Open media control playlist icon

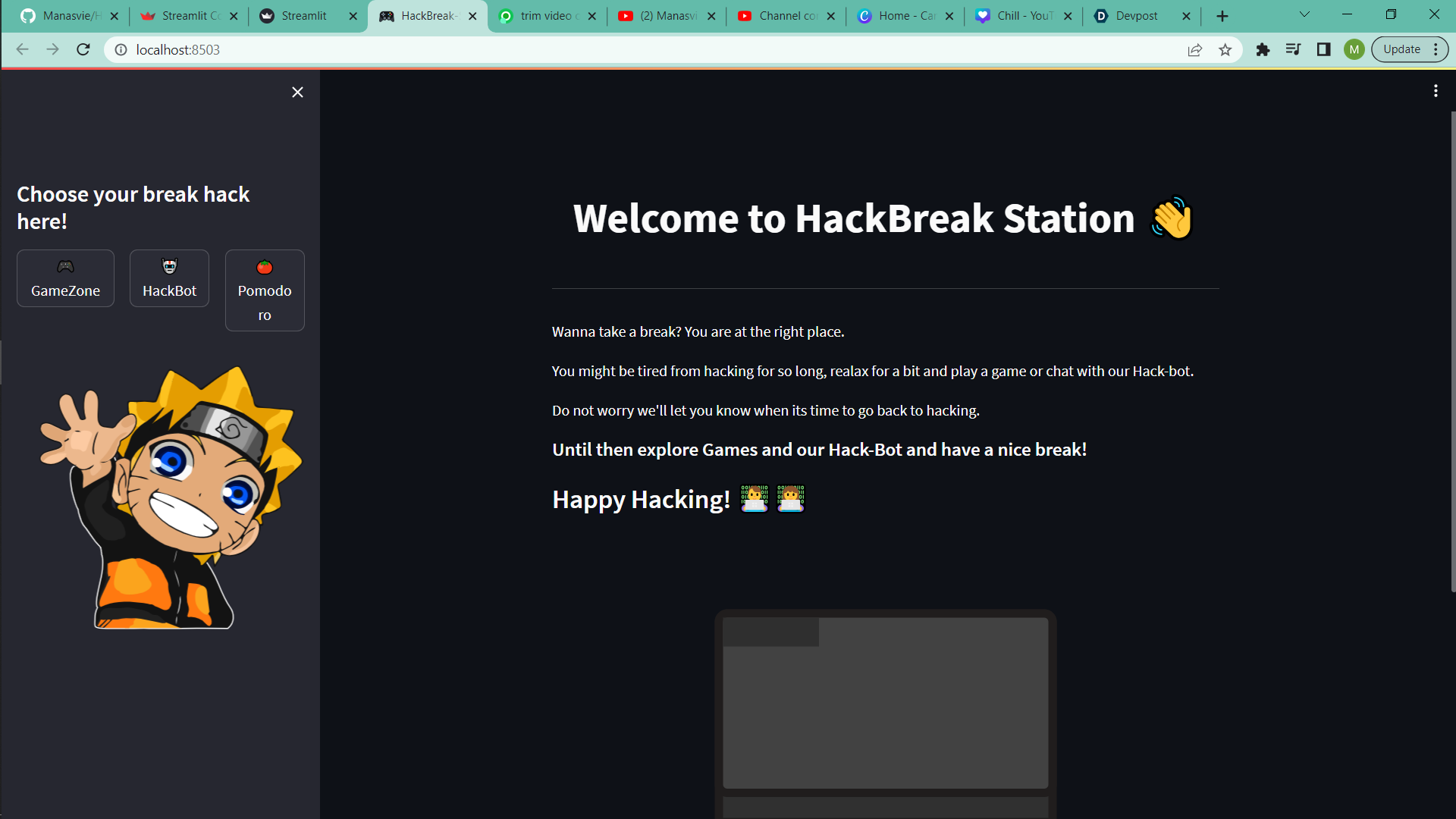(x=1293, y=49)
